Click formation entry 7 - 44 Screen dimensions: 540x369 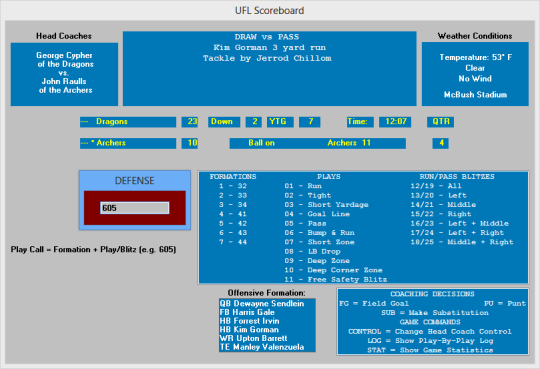click(233, 242)
